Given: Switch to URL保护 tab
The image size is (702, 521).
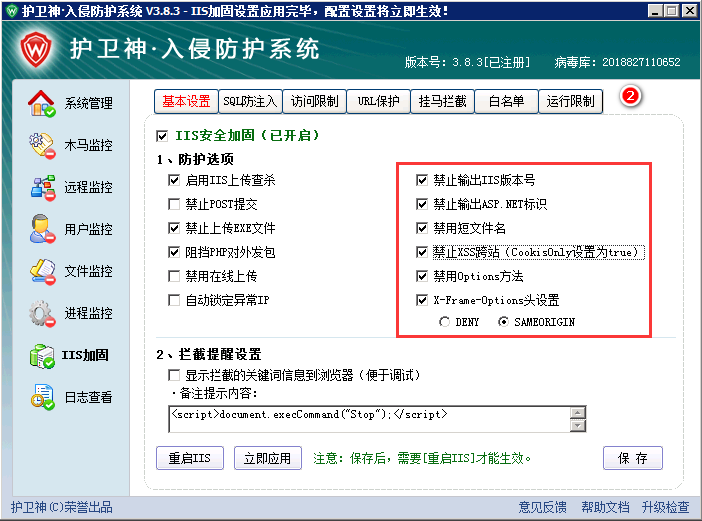Looking at the screenshot, I should pos(378,102).
